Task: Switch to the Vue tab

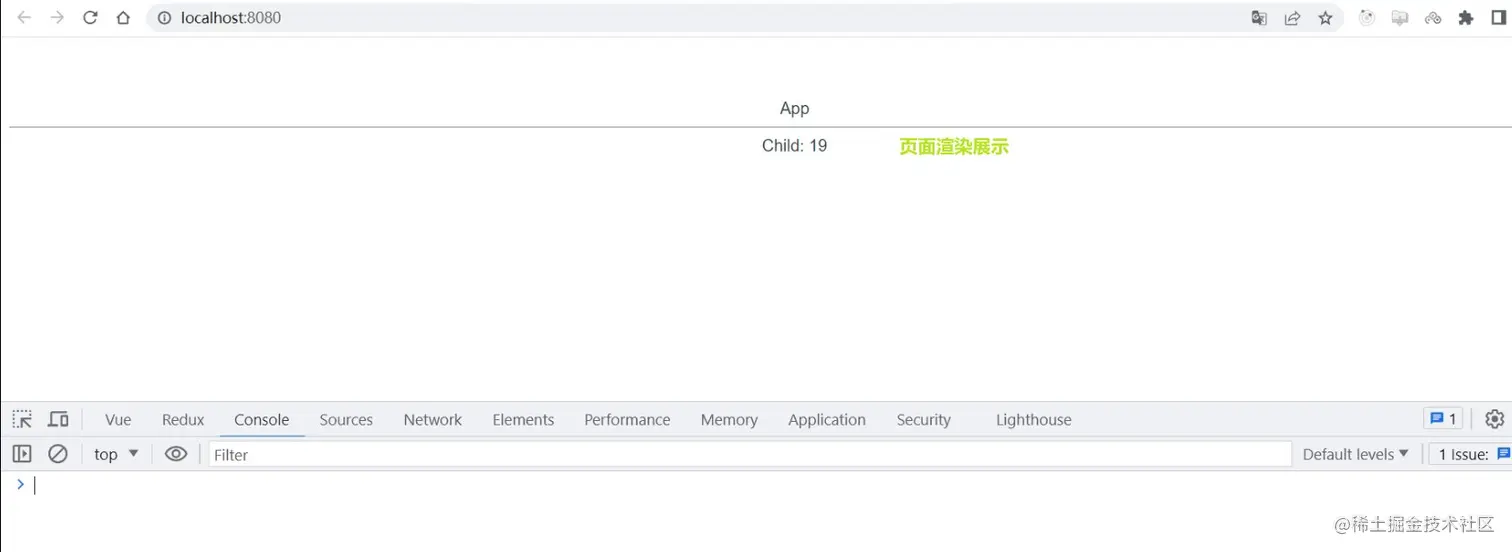Action: [x=118, y=420]
